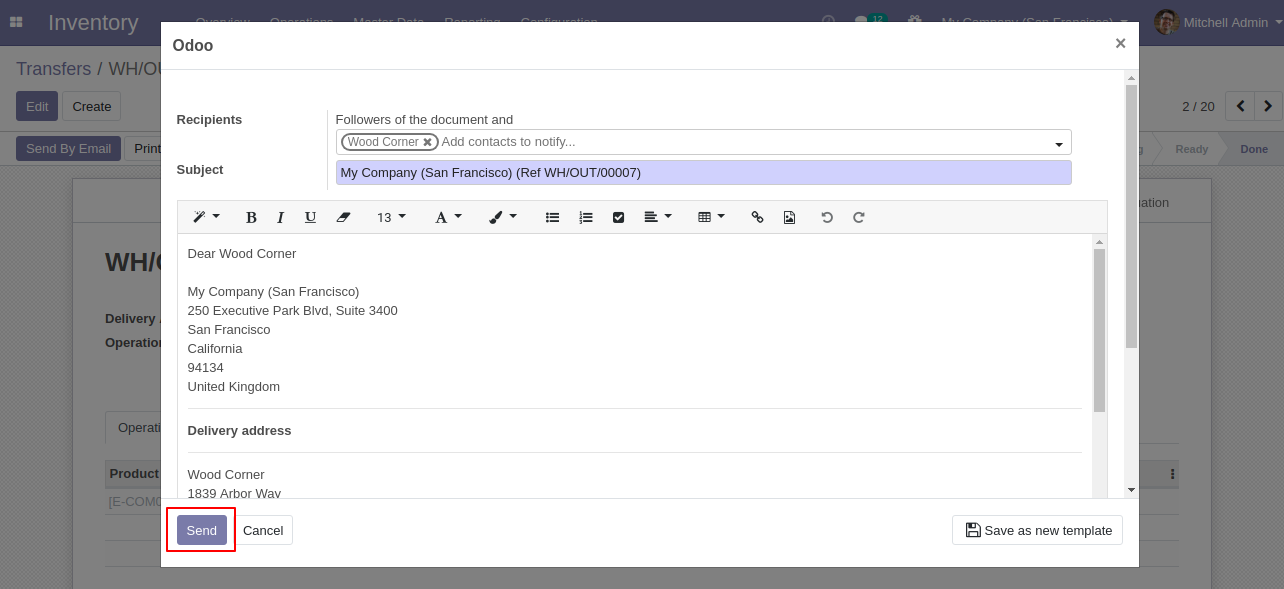The image size is (1284, 589).
Task: Close the Odoo dialog
Action: tap(1120, 43)
